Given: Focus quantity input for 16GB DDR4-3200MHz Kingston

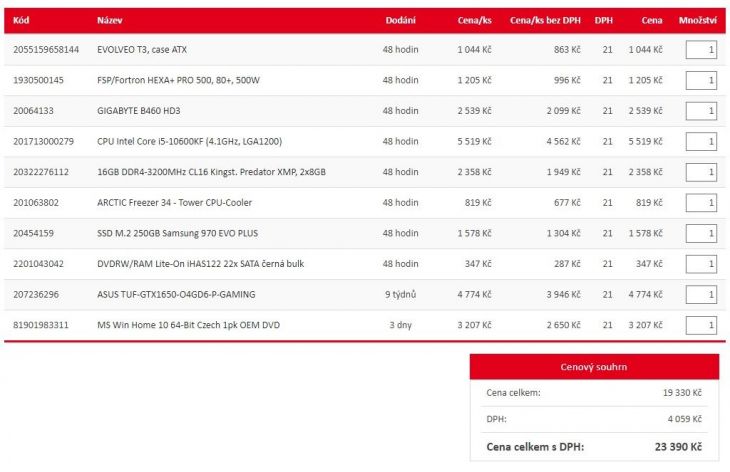Looking at the screenshot, I should [701, 172].
